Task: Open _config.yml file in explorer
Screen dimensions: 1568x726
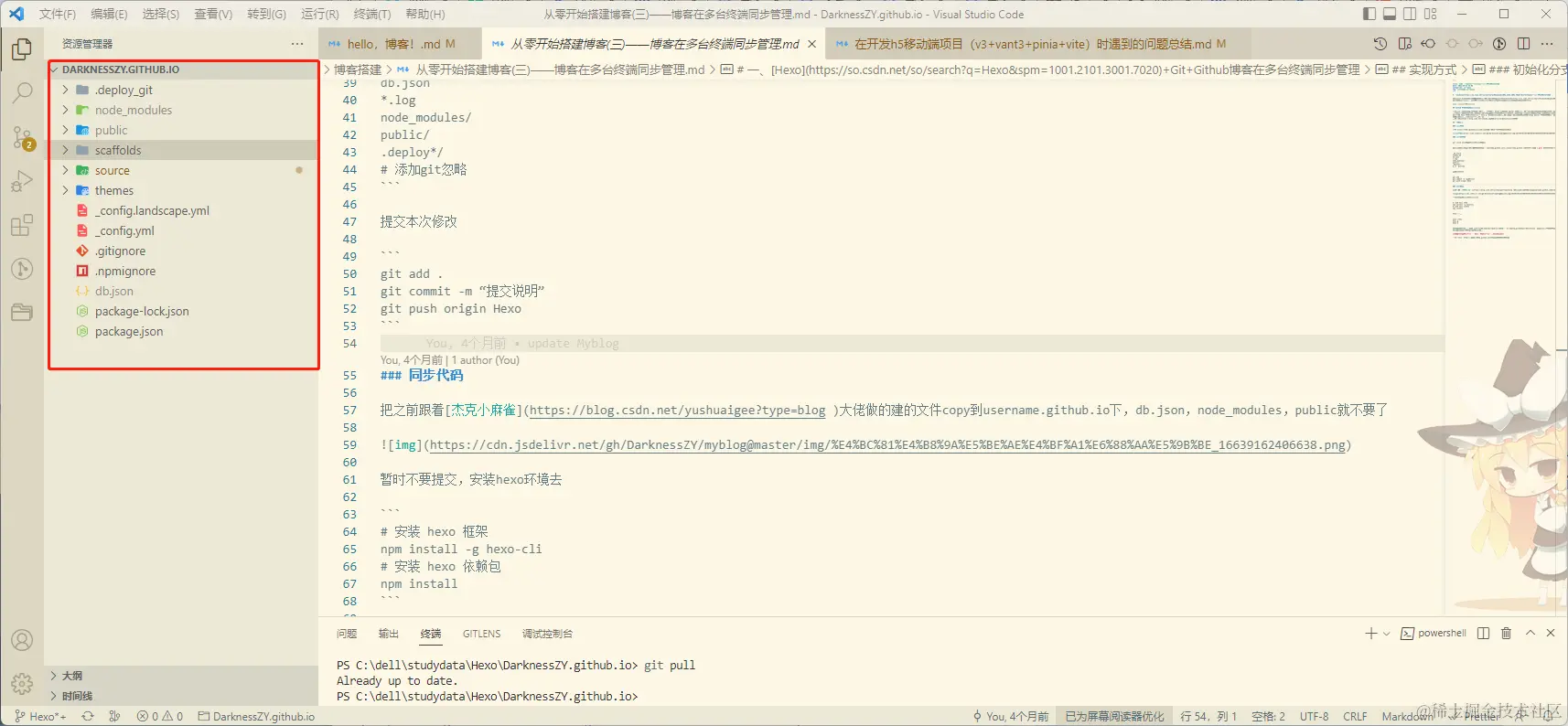Action: point(126,230)
